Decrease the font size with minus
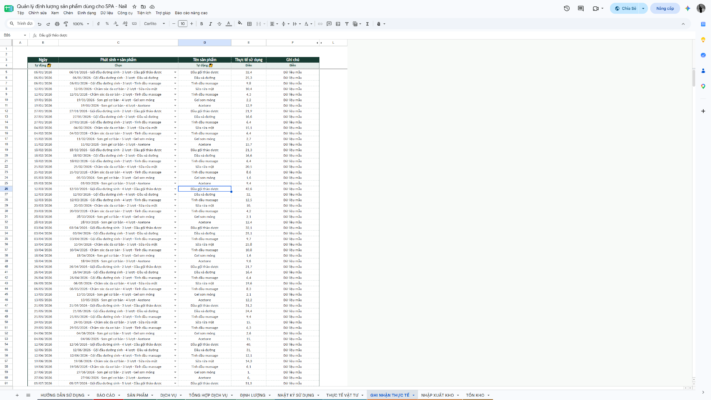The image size is (711, 400). pyautogui.click(x=174, y=24)
